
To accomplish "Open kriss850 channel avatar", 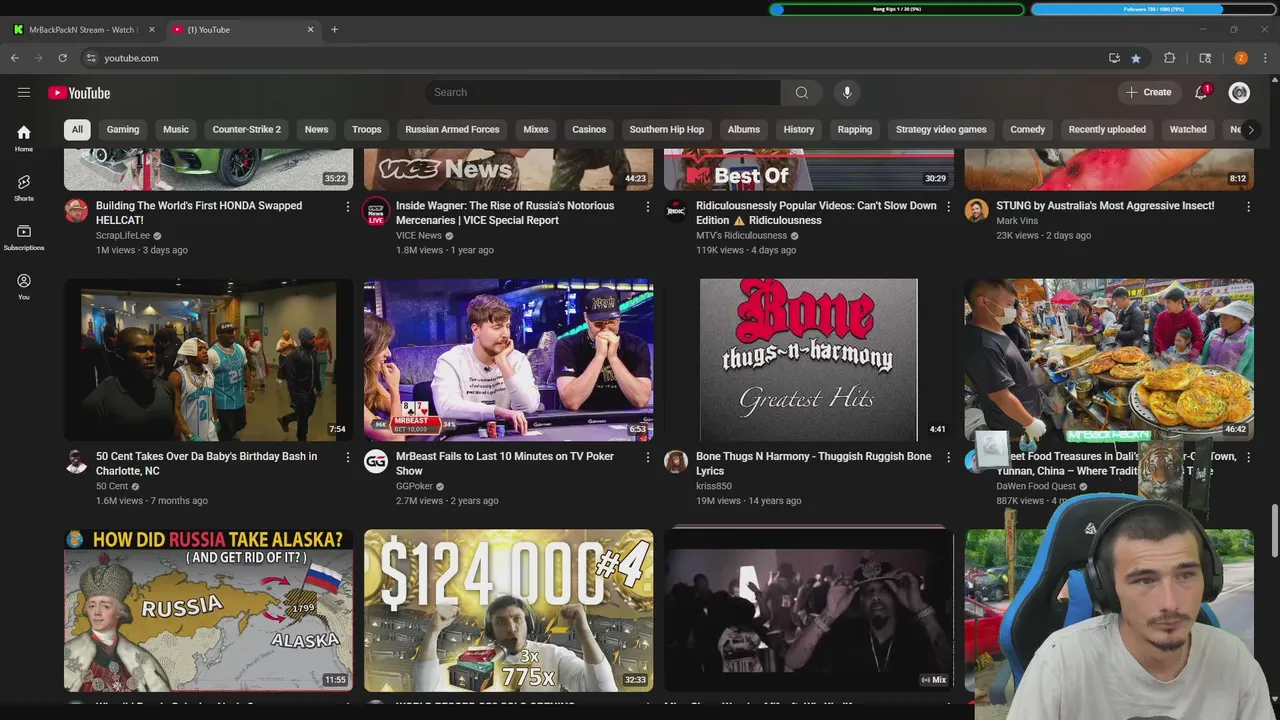I will pyautogui.click(x=676, y=461).
